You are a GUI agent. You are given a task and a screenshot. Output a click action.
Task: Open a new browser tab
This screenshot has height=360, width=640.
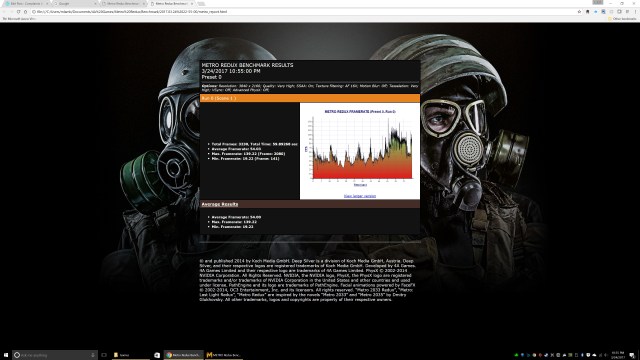point(201,4)
